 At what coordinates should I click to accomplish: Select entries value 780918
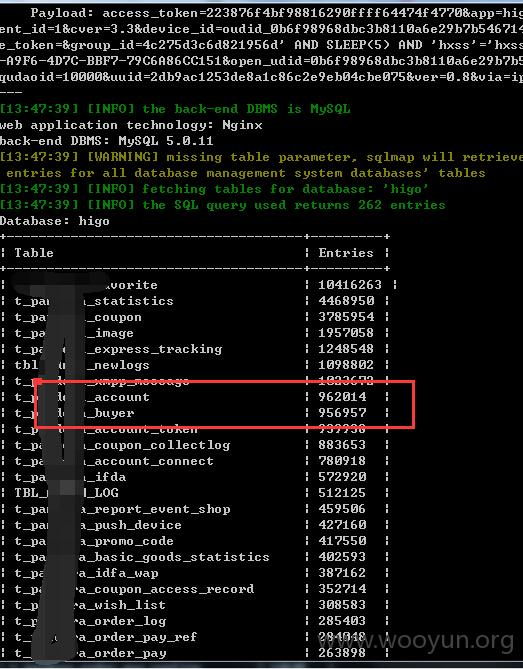(x=342, y=461)
